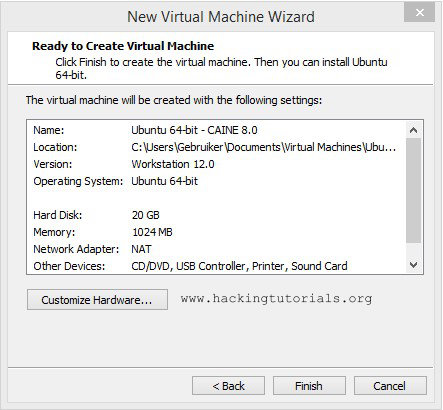Screen dimensions: 443x410
Task: Select the 'NAT' network adapter value
Action: [141, 249]
